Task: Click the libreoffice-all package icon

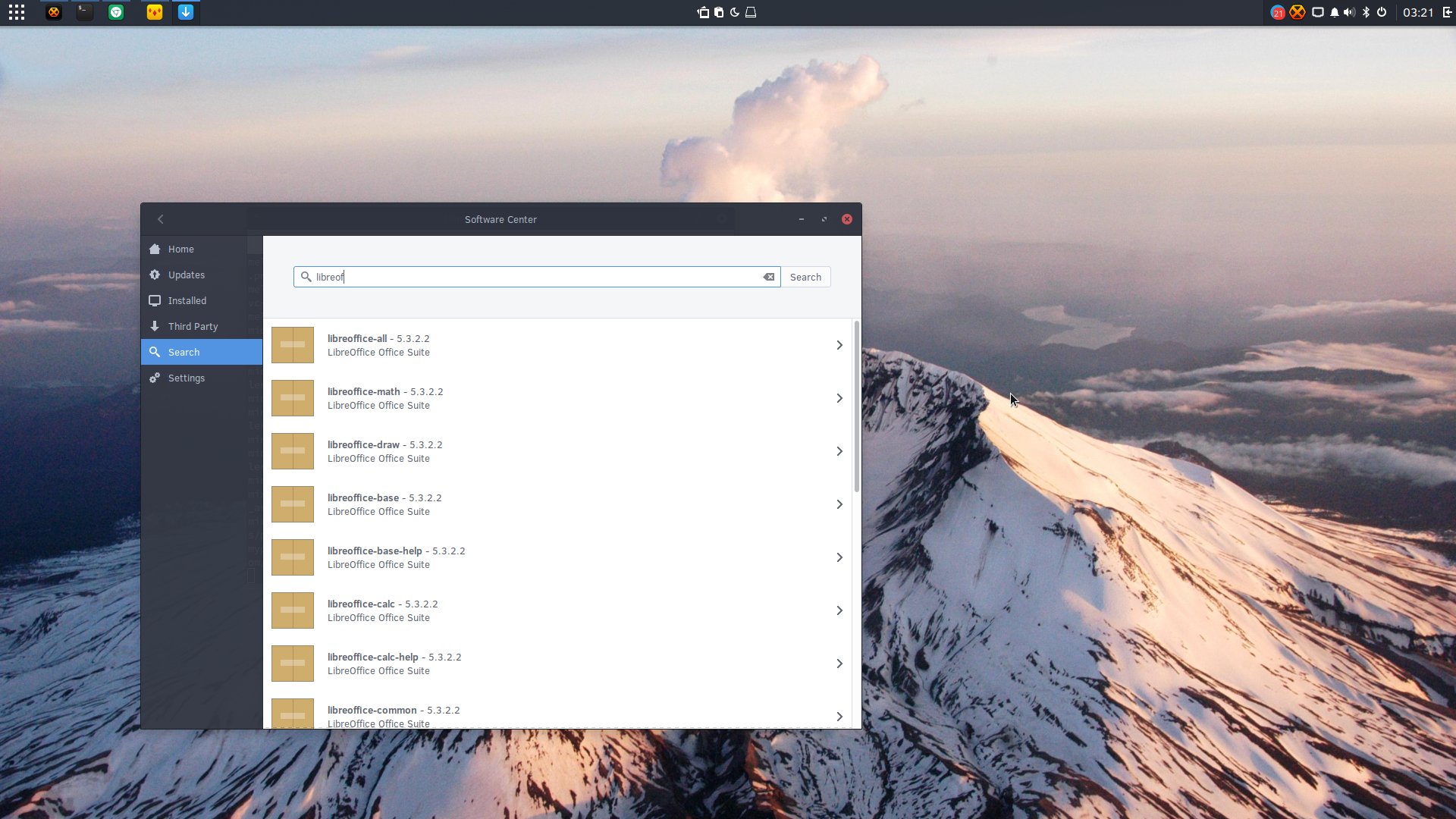Action: pos(293,345)
